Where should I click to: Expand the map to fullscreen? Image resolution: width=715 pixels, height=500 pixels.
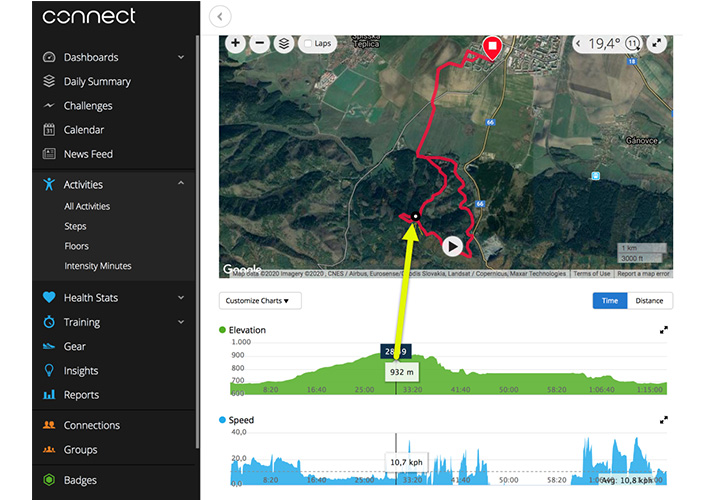[656, 43]
